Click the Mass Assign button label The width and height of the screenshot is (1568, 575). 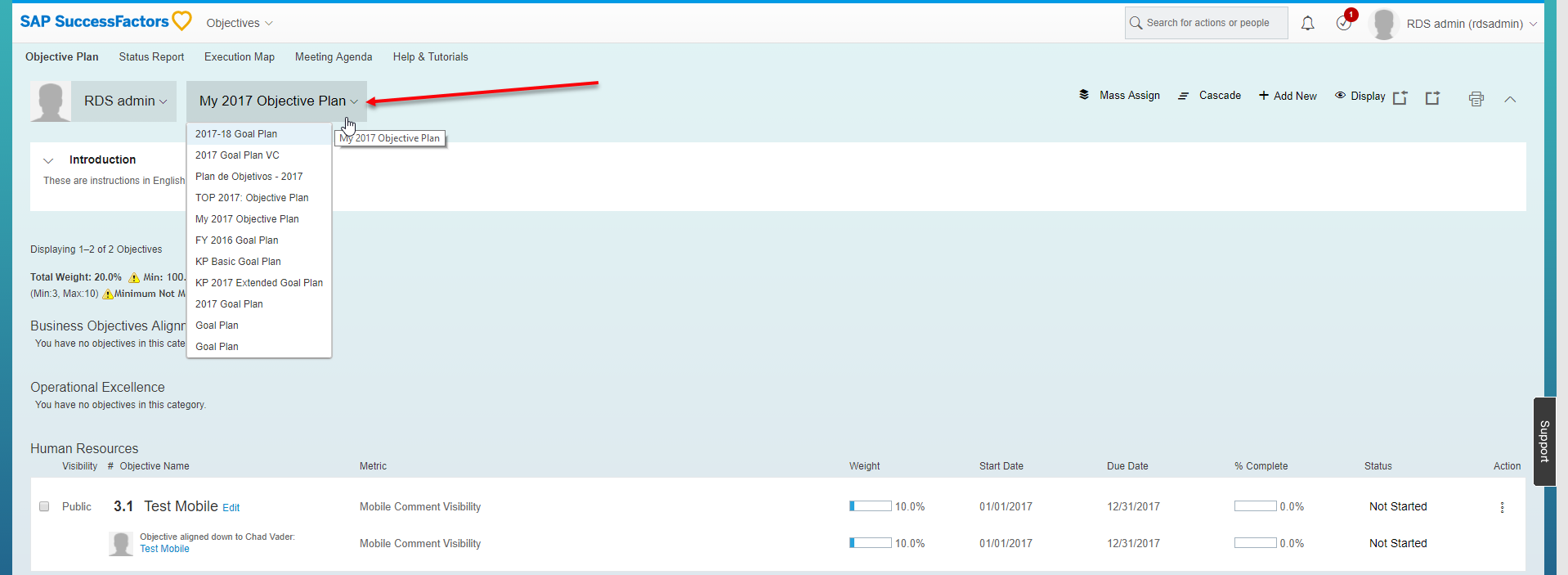[x=1129, y=96]
